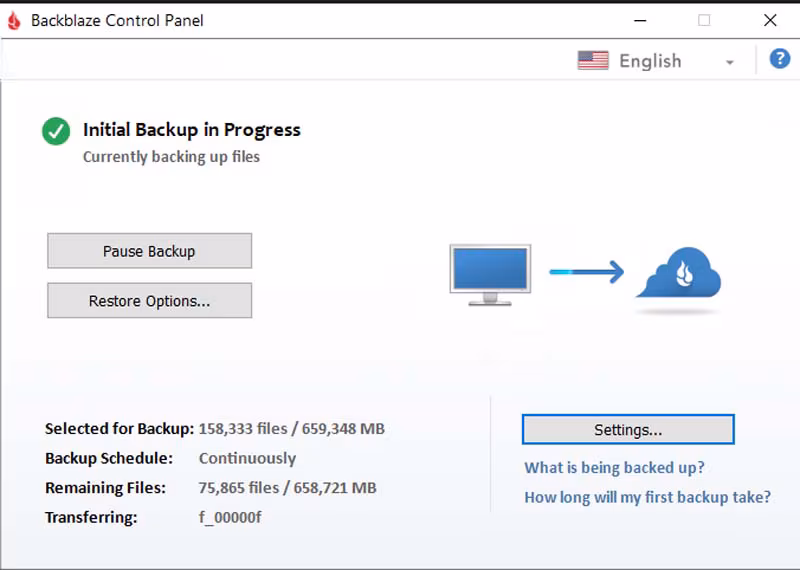Viewport: 800px width, 570px height.
Task: Click the blue help question mark icon
Action: [779, 59]
